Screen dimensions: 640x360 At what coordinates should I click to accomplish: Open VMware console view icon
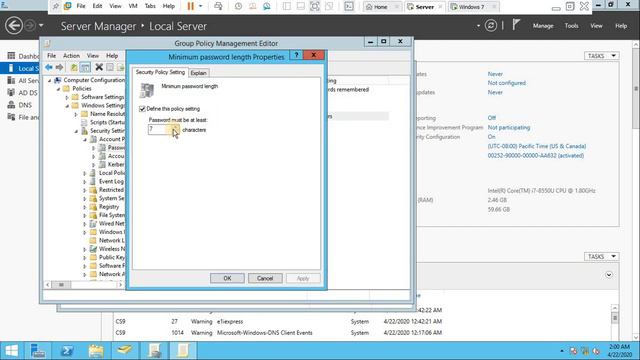point(349,6)
